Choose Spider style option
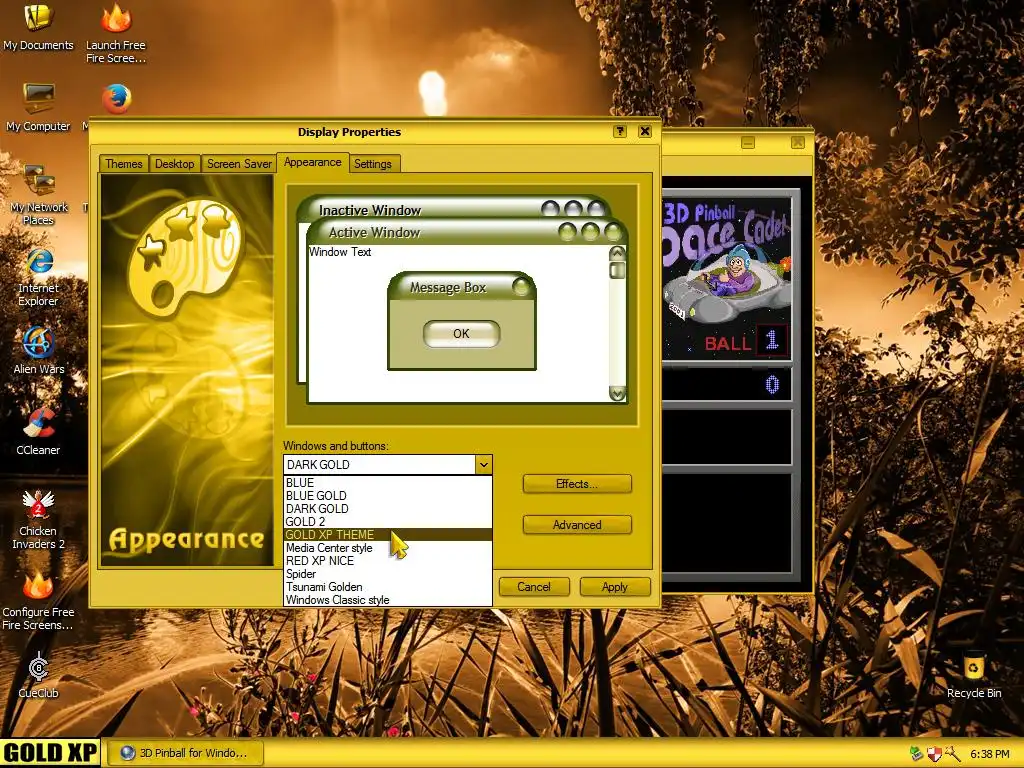Screen dimensions: 1024x768 tap(387, 574)
